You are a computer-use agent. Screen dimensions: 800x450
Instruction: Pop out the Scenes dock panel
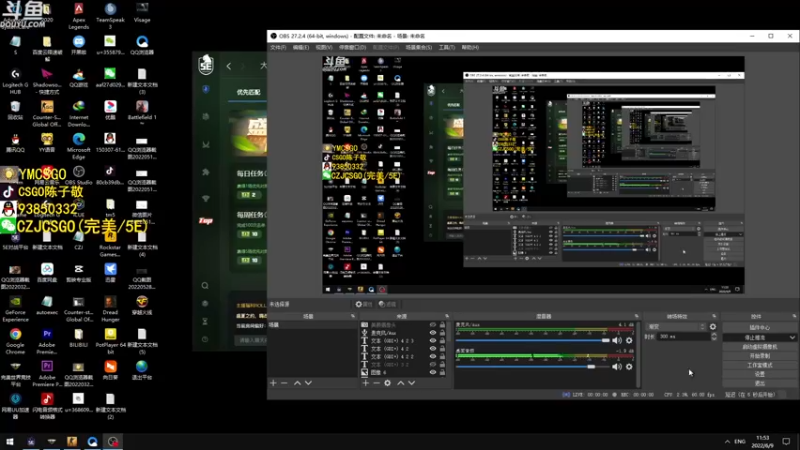click(353, 316)
